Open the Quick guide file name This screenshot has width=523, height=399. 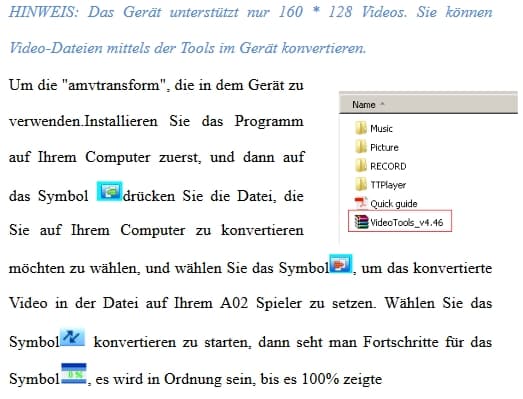coord(394,204)
